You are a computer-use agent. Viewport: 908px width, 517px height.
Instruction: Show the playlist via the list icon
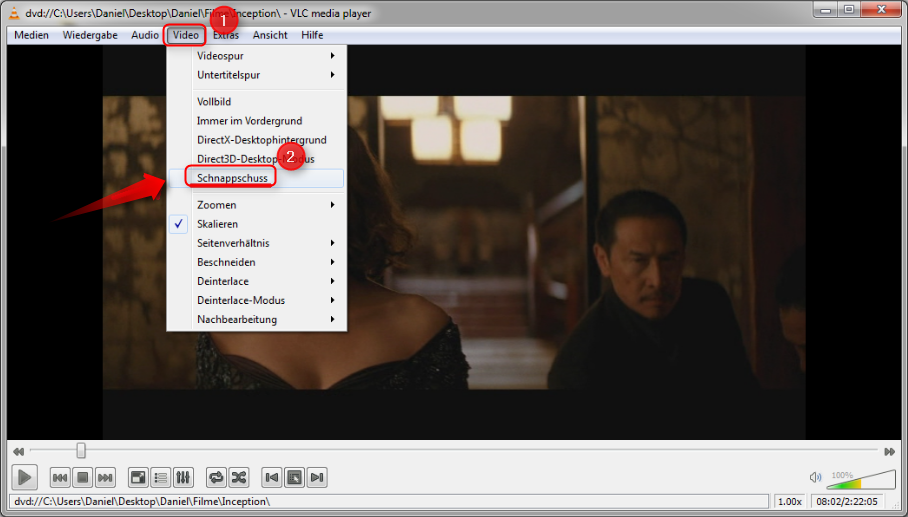tap(160, 478)
